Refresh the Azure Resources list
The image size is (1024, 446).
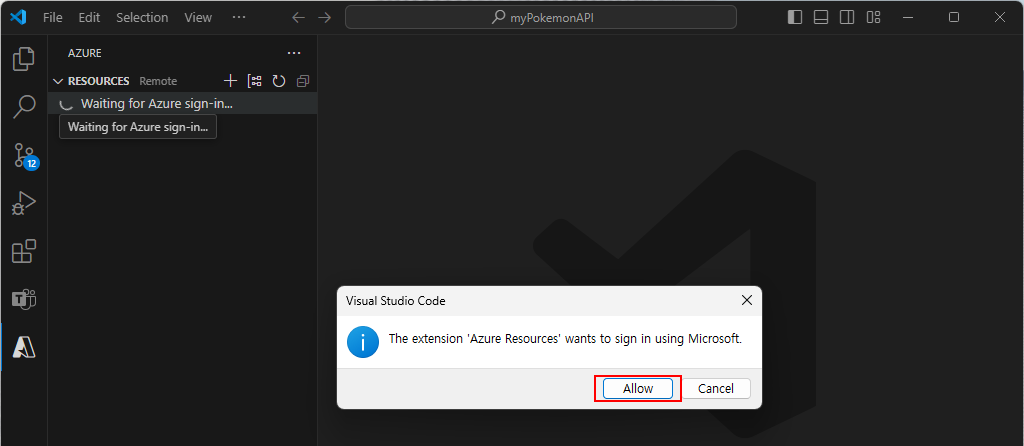click(x=279, y=81)
